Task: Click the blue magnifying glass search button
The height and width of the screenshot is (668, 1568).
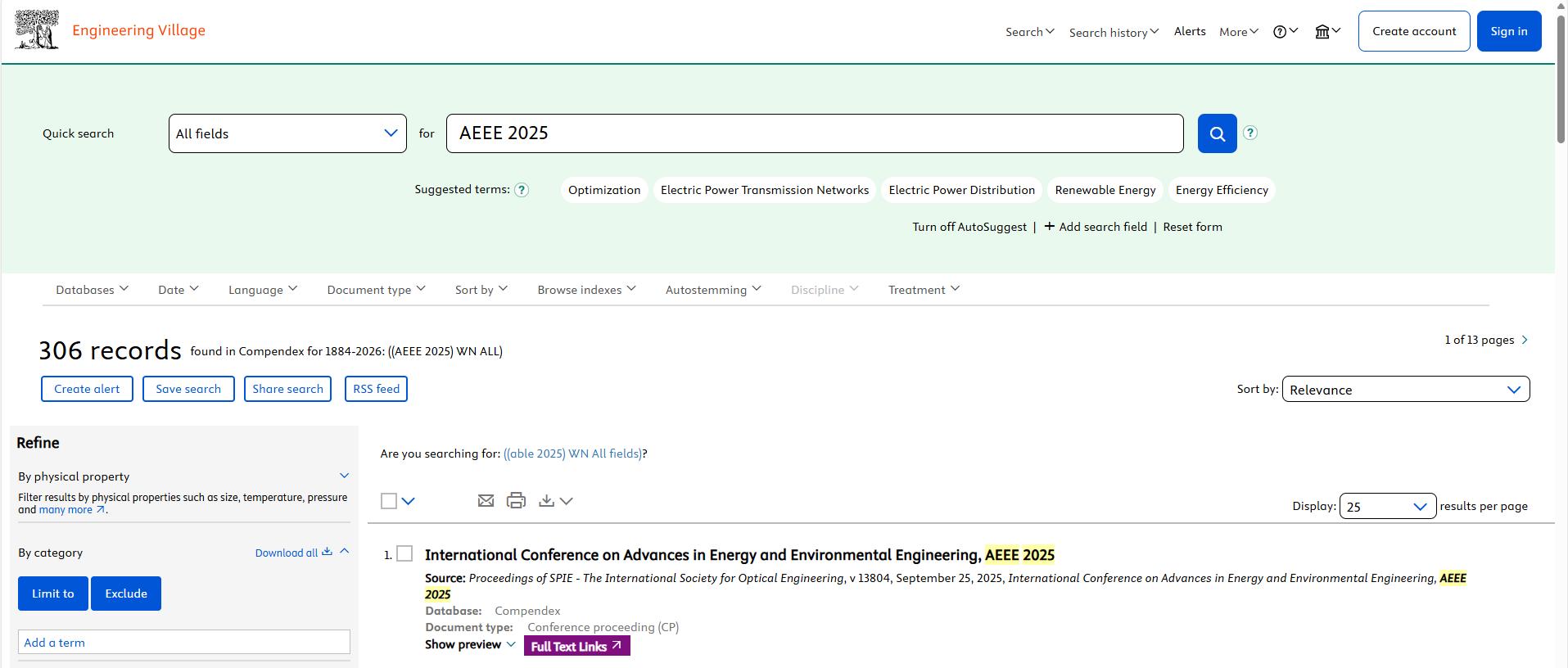Action: 1217,133
